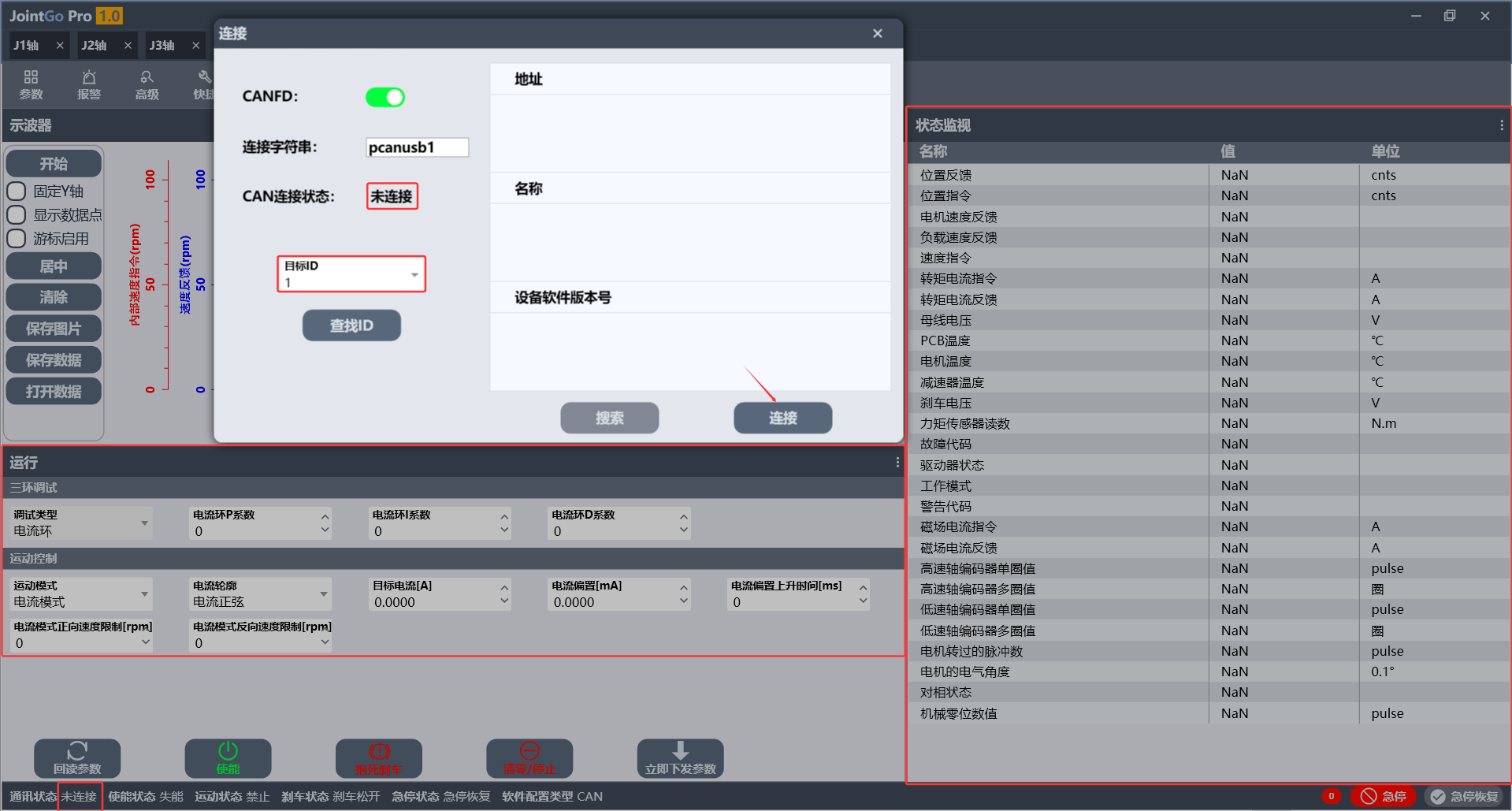
Task: Open the 运行 panel options menu dots
Action: coord(897,463)
